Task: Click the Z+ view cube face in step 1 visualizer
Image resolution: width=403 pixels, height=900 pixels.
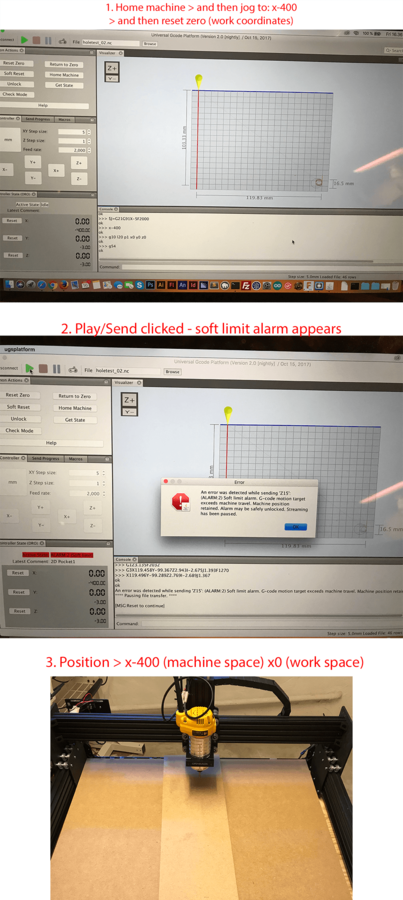Action: pos(112,68)
